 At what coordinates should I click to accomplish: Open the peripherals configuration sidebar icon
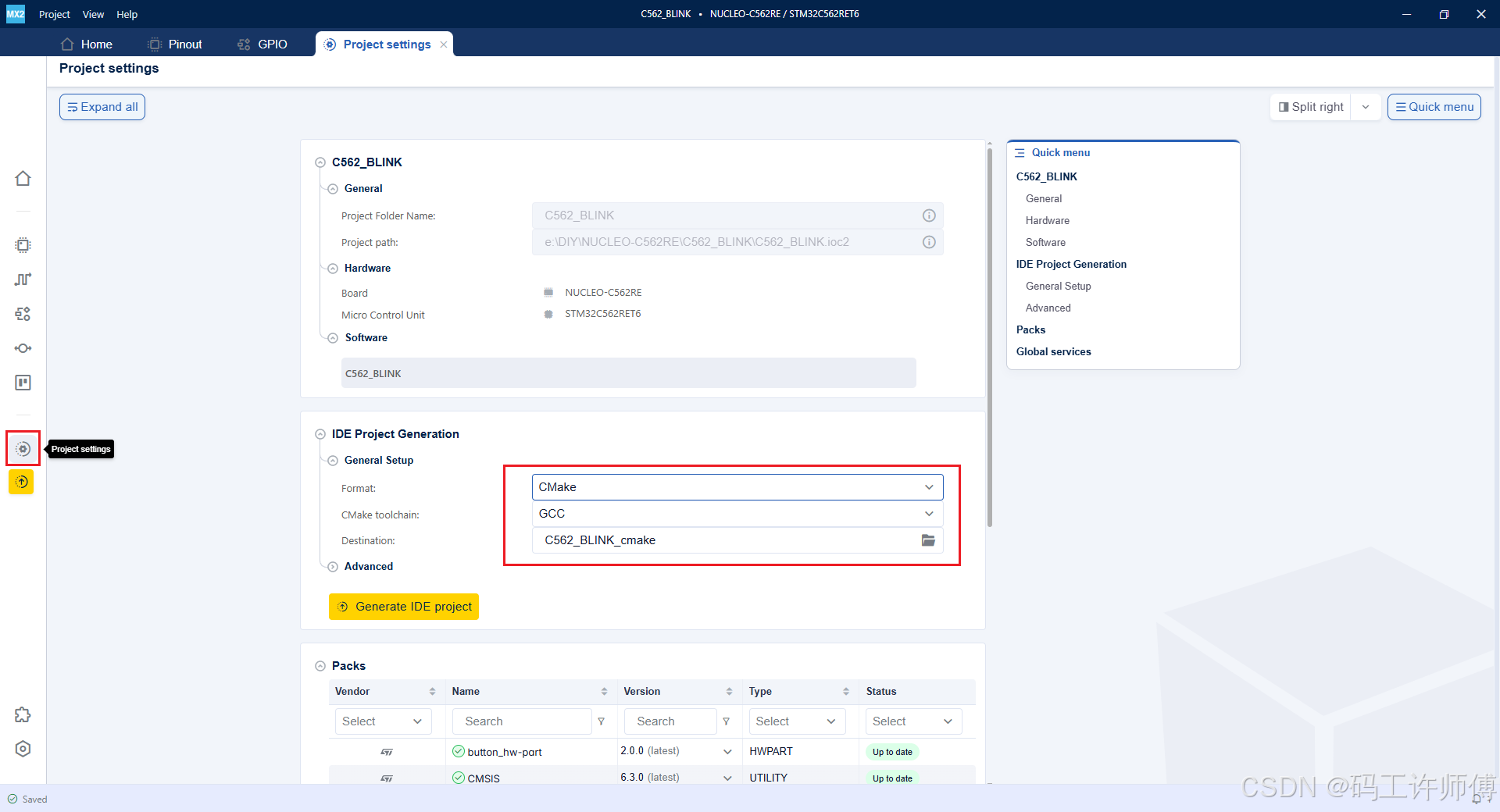pos(23,314)
